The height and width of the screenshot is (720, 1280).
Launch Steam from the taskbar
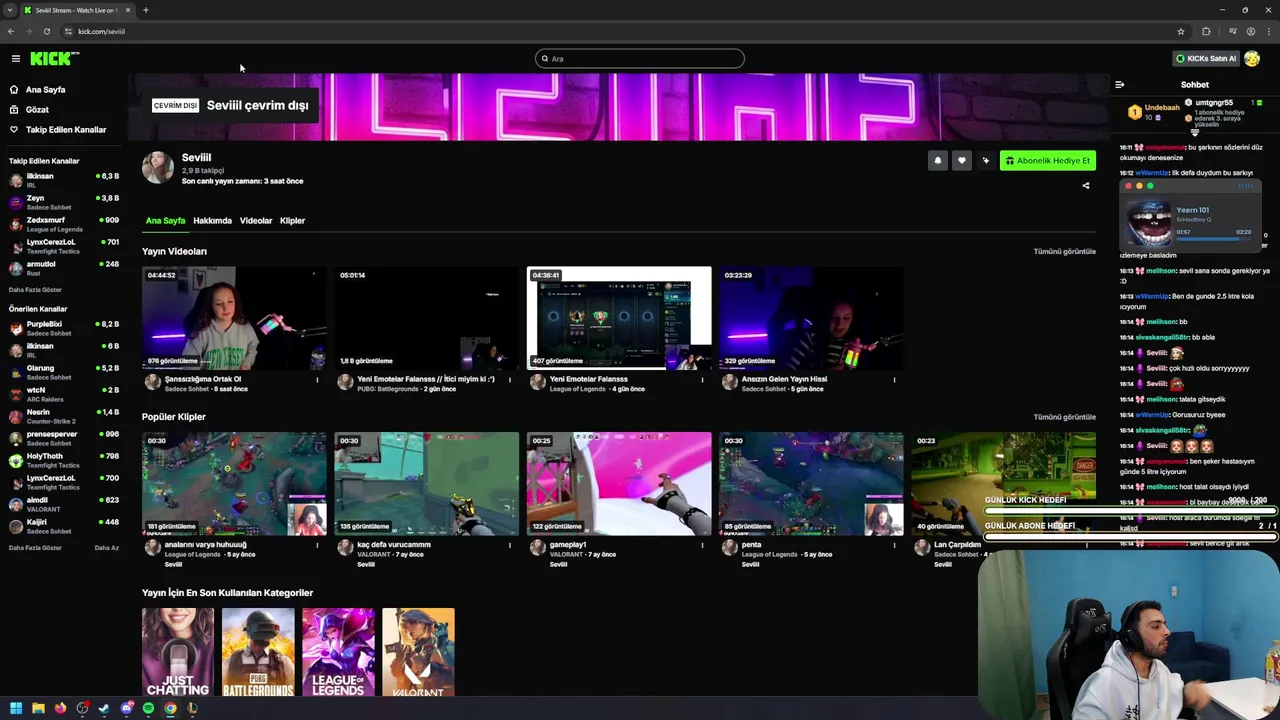click(104, 709)
